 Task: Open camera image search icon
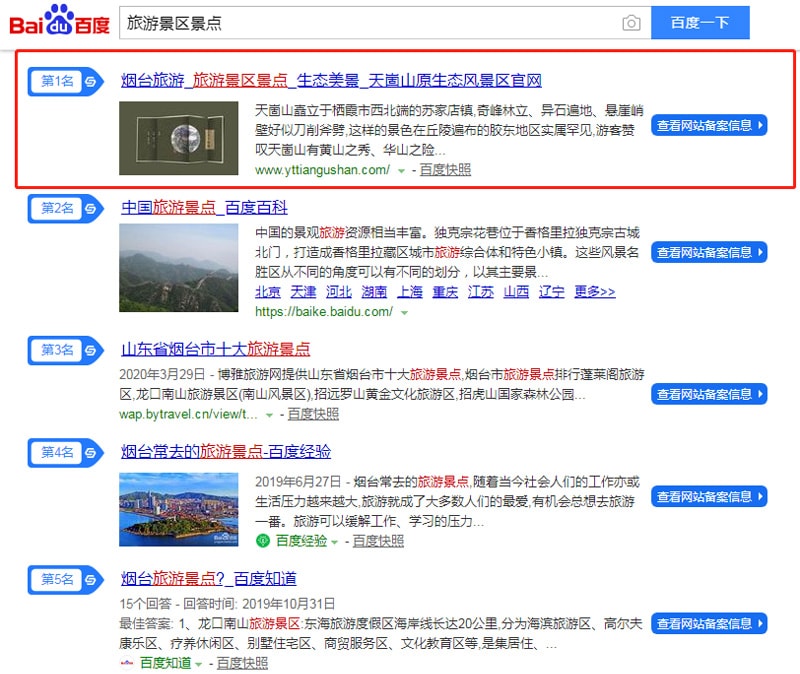pos(631,23)
